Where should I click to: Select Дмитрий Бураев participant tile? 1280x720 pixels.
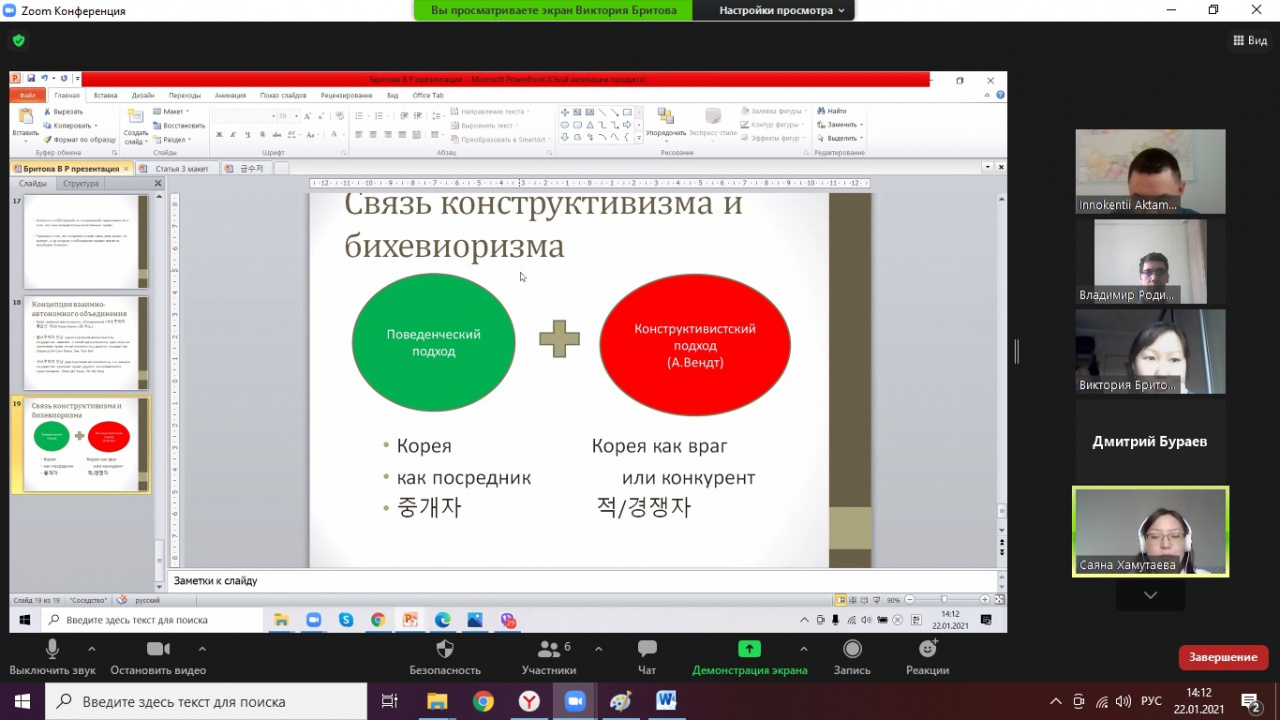point(1150,441)
